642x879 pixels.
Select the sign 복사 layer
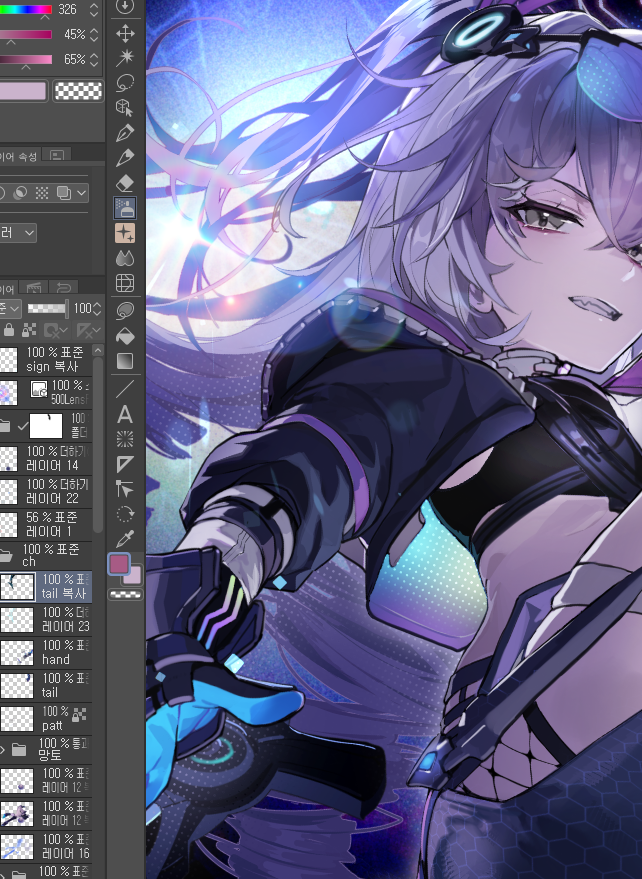pos(45,359)
